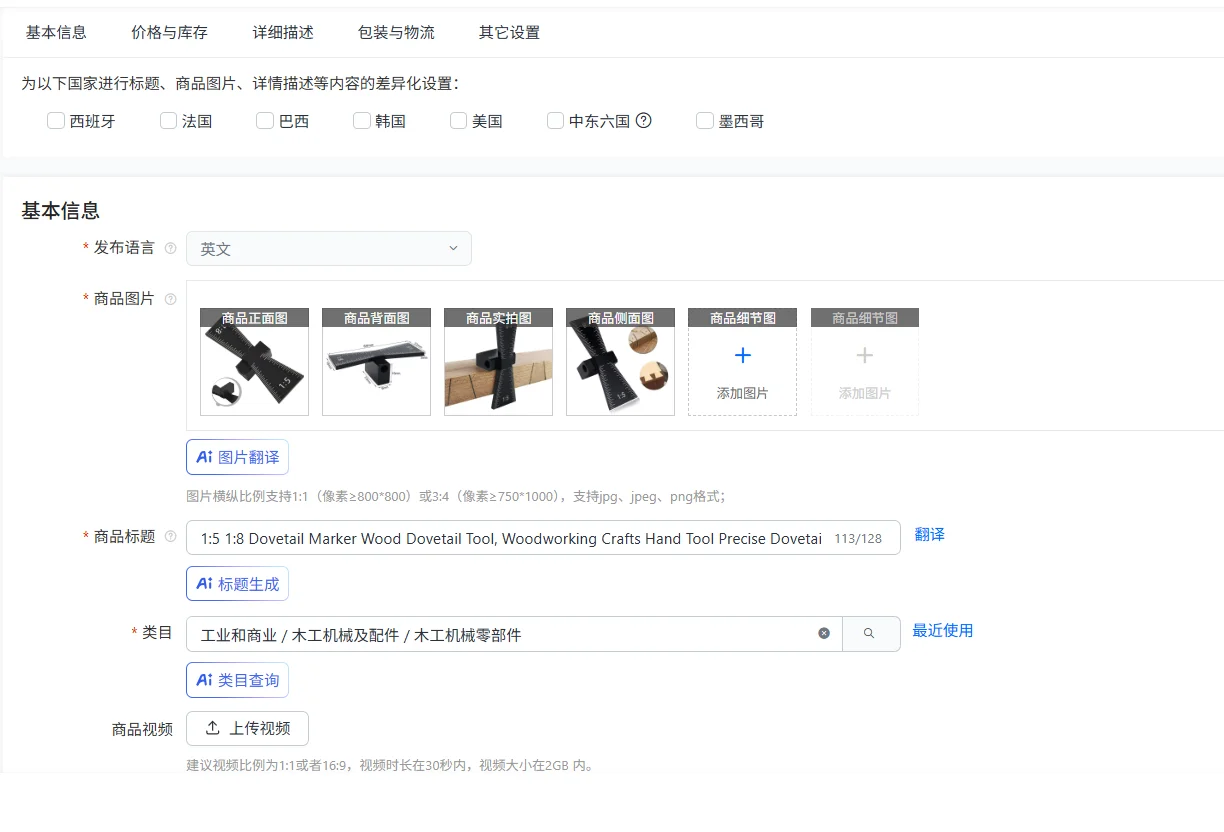This screenshot has width=1224, height=832.
Task: Click the AI 图片翻译 button
Action: click(238, 457)
